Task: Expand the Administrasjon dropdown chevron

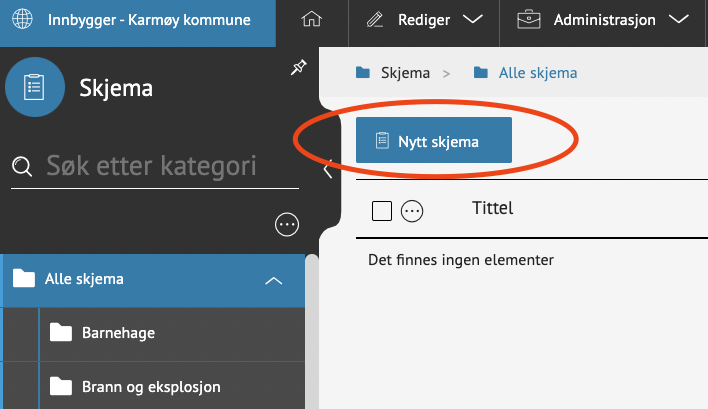Action: 679,19
